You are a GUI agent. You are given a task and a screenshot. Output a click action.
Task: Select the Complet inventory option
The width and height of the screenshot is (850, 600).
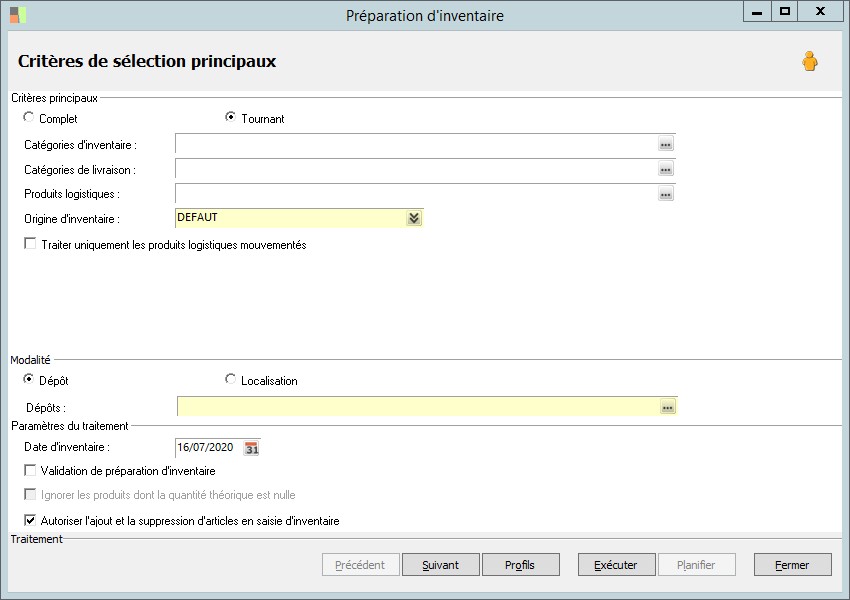pos(29,118)
